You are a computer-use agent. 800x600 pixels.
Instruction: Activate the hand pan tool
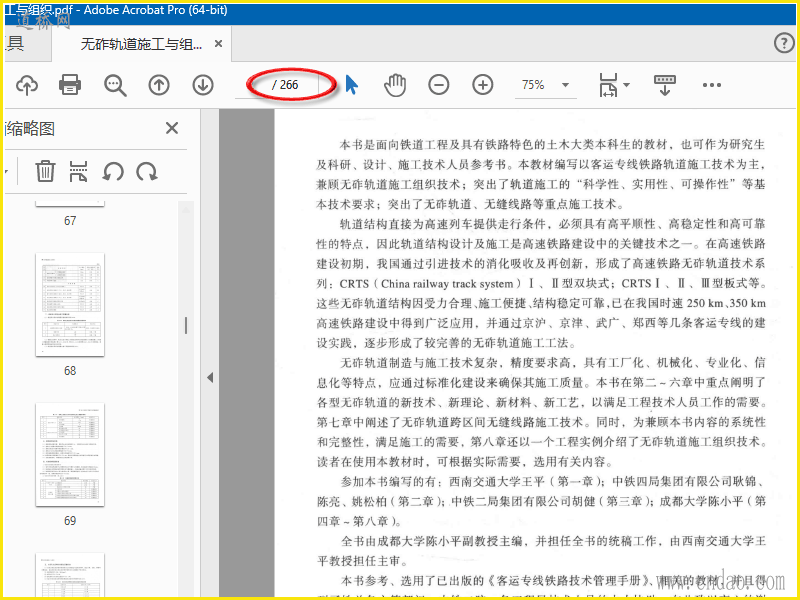click(395, 85)
